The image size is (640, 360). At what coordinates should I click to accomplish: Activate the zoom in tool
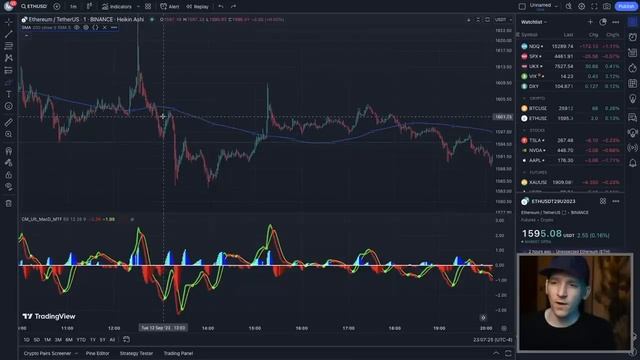point(9,134)
